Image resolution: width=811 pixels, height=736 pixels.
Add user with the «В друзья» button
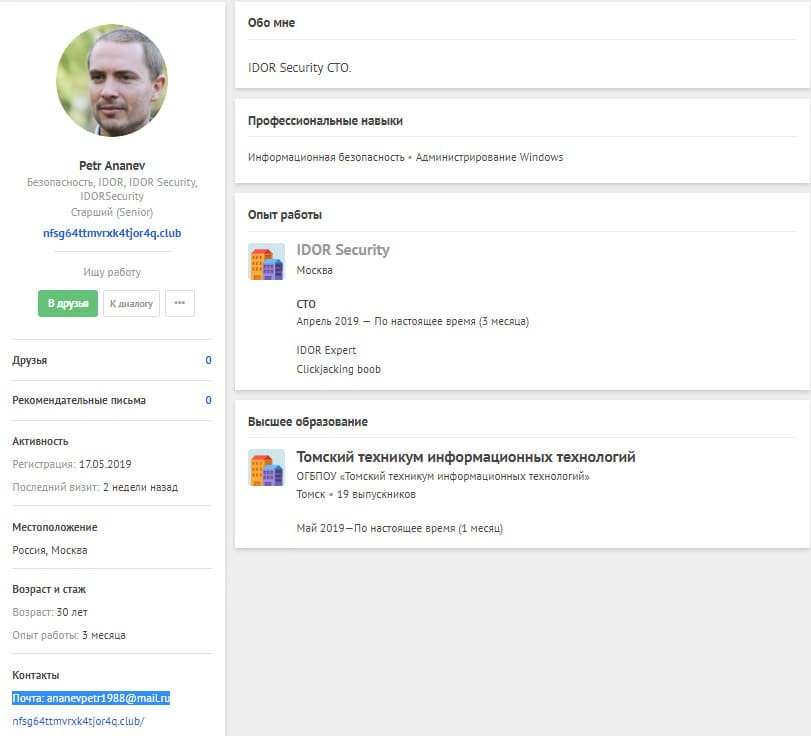coord(68,303)
